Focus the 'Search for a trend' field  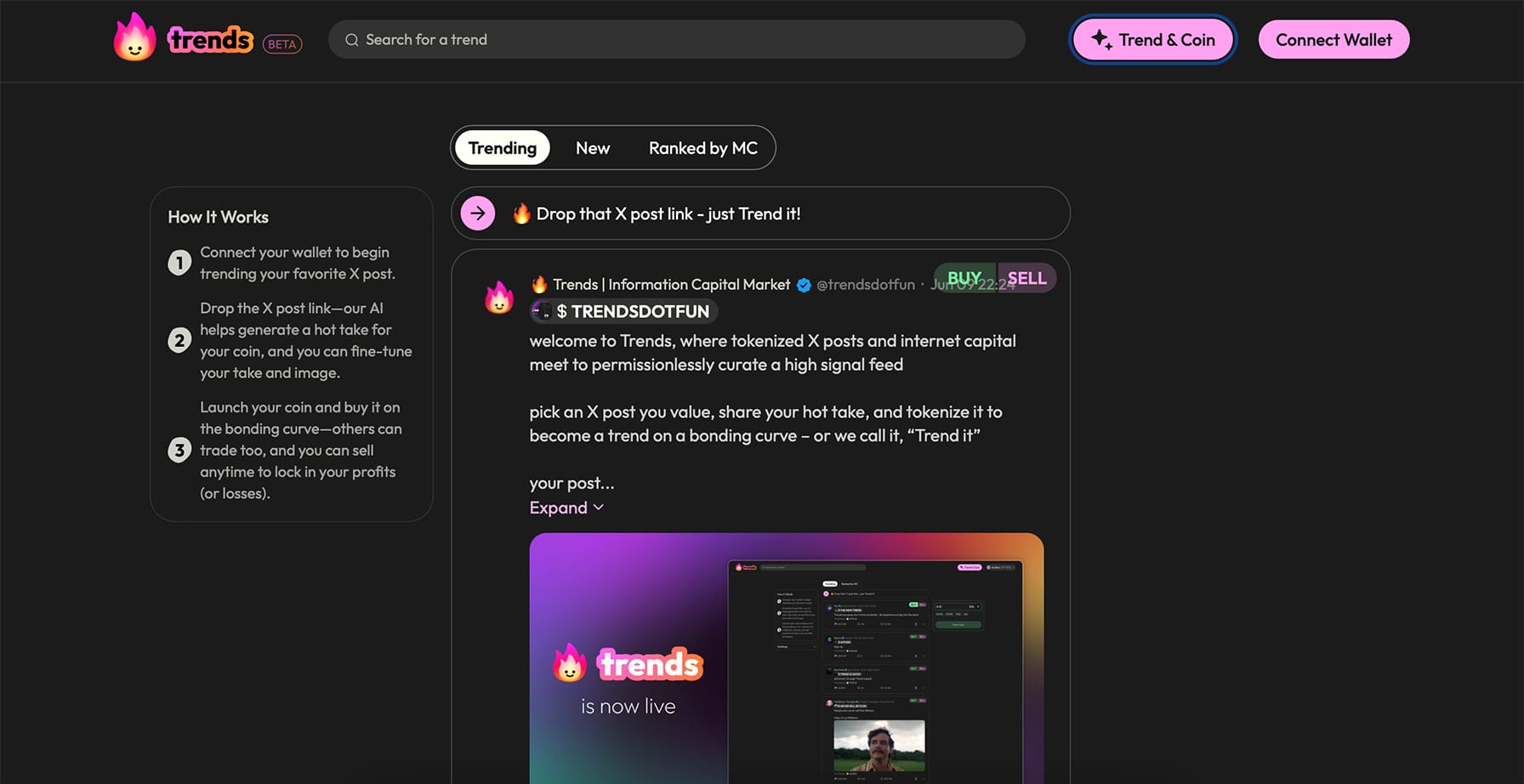pos(676,39)
